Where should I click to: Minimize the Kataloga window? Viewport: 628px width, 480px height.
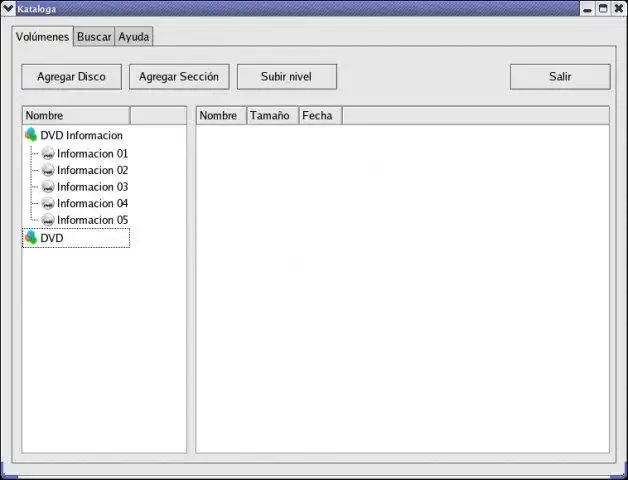[x=588, y=9]
